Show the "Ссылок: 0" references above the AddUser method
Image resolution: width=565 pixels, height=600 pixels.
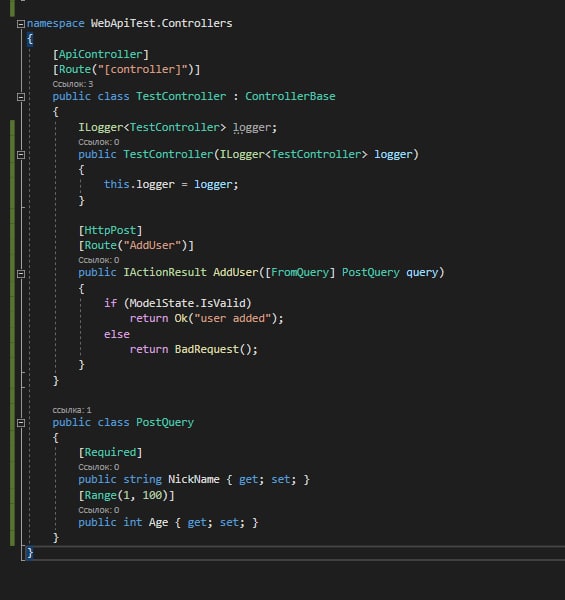pyautogui.click(x=99, y=260)
